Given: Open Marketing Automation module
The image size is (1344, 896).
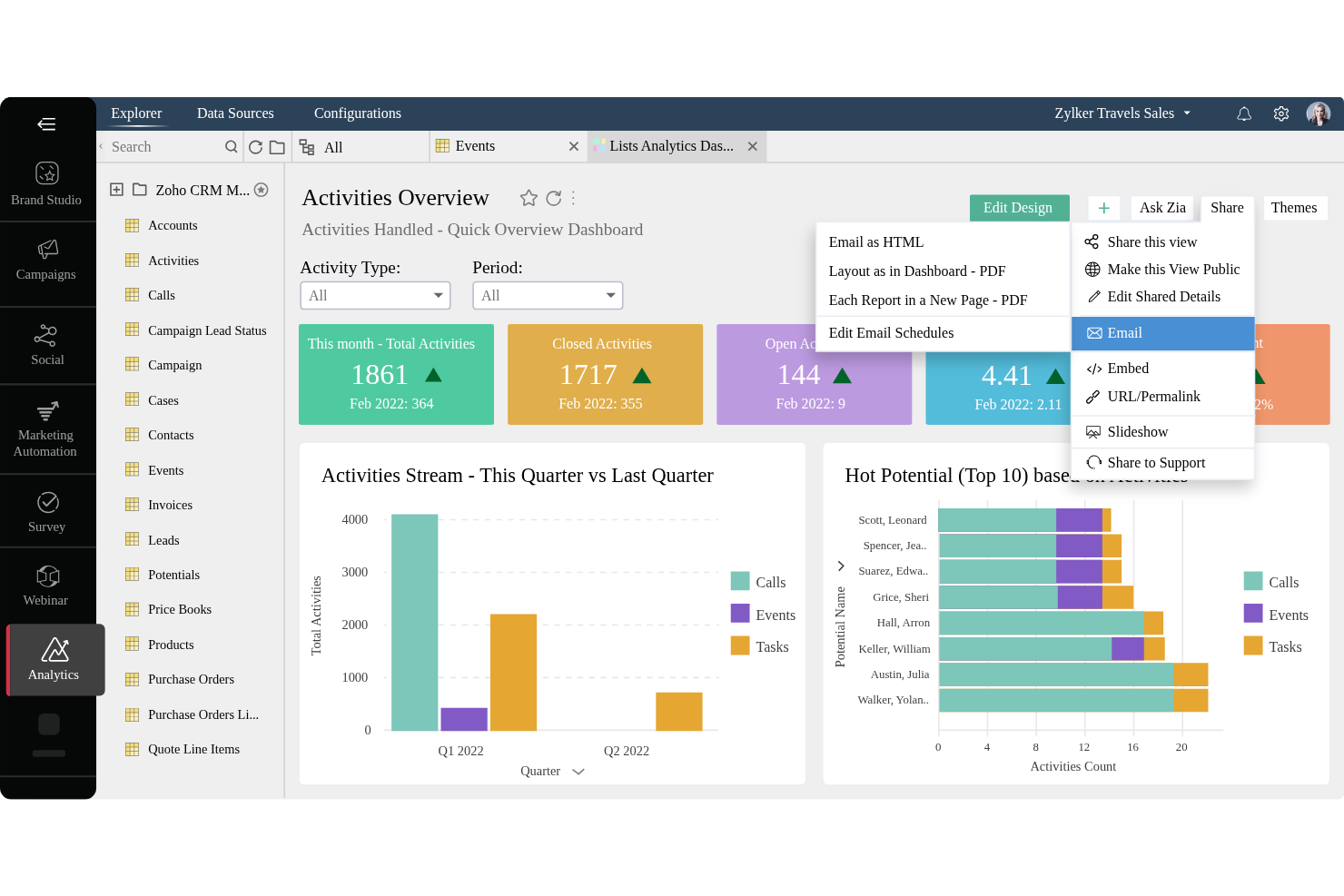Looking at the screenshot, I should click(x=46, y=428).
